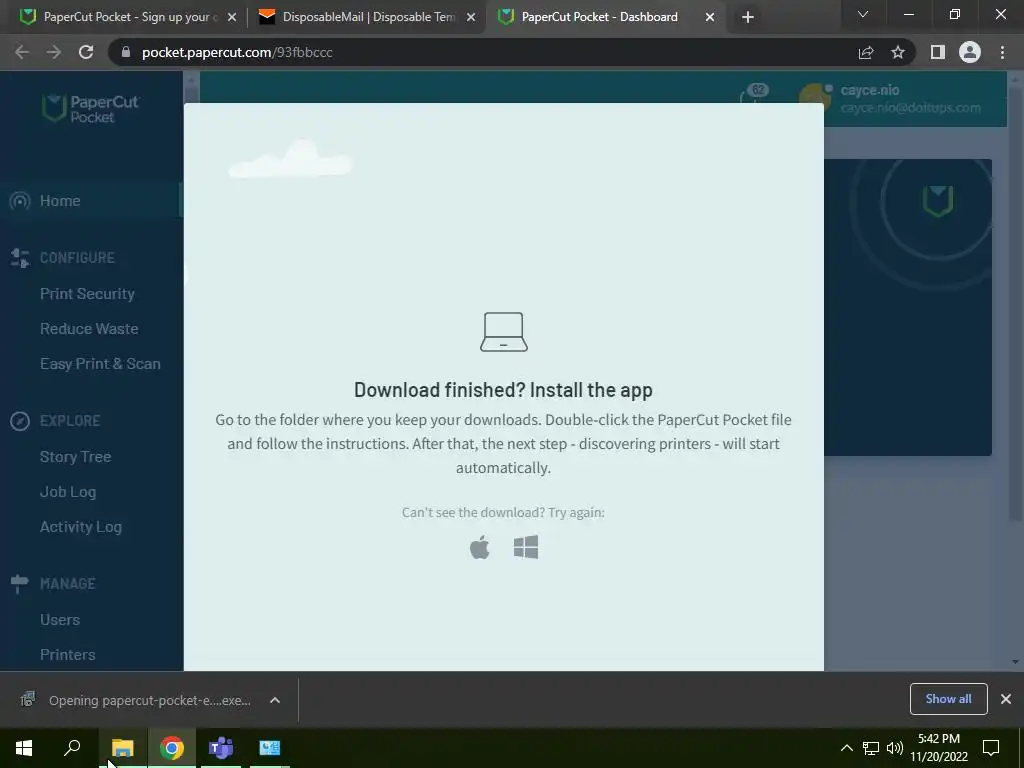Go forward in browser history
The width and height of the screenshot is (1024, 768).
point(54,52)
